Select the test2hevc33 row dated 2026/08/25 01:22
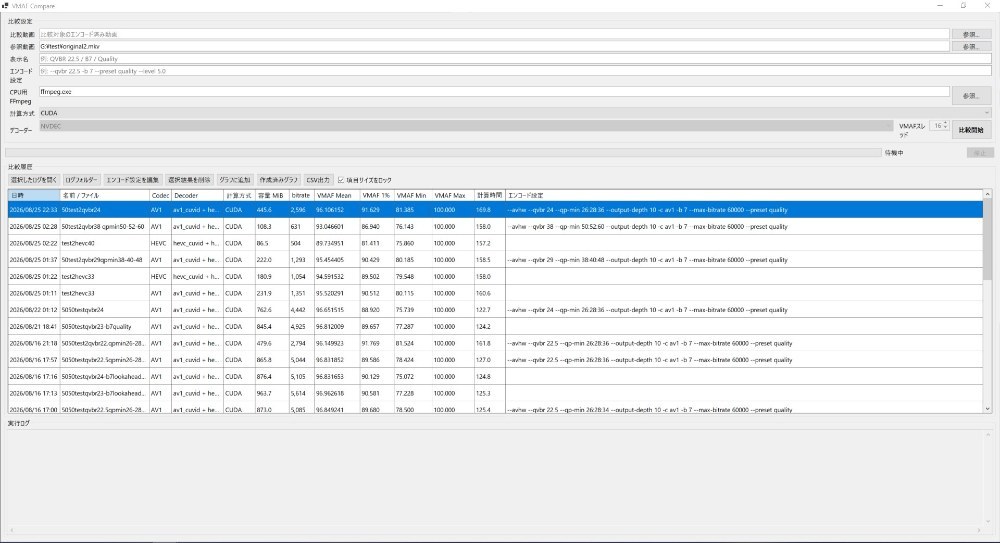Viewport: 1000px width, 543px height. [x=495, y=276]
